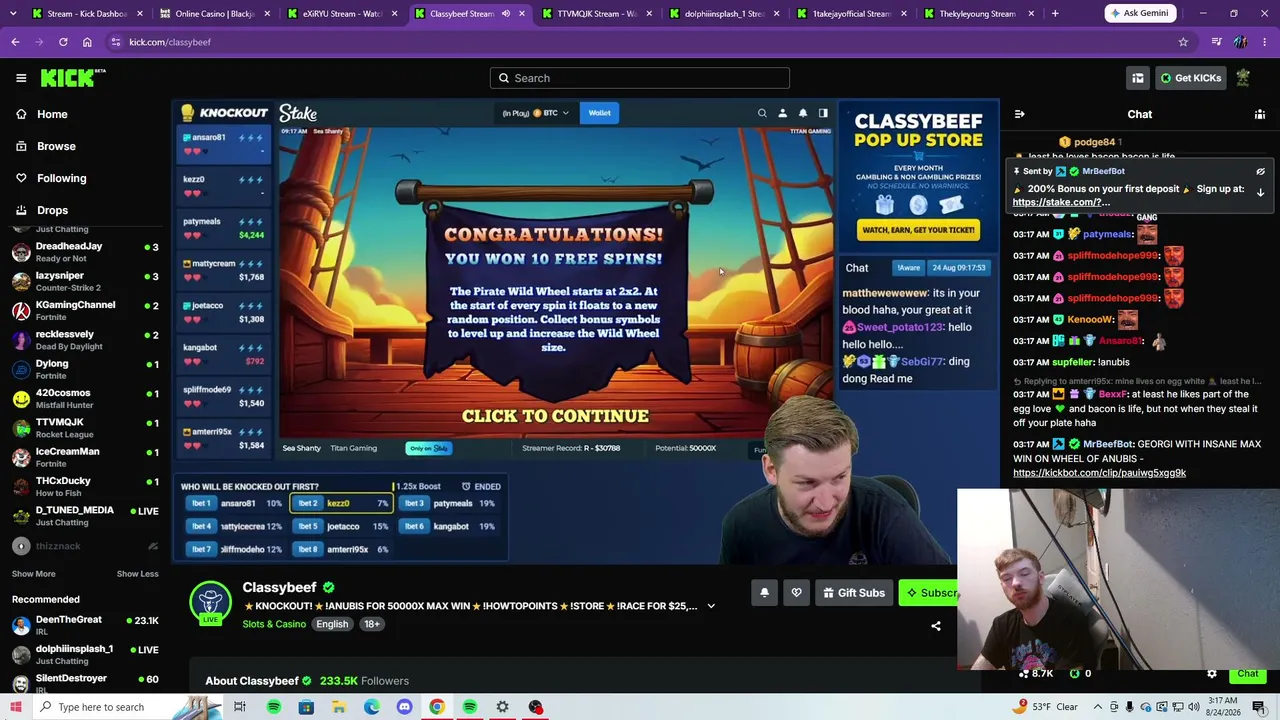Expand the stream title description chevron
This screenshot has height=720, width=1280.
(711, 606)
